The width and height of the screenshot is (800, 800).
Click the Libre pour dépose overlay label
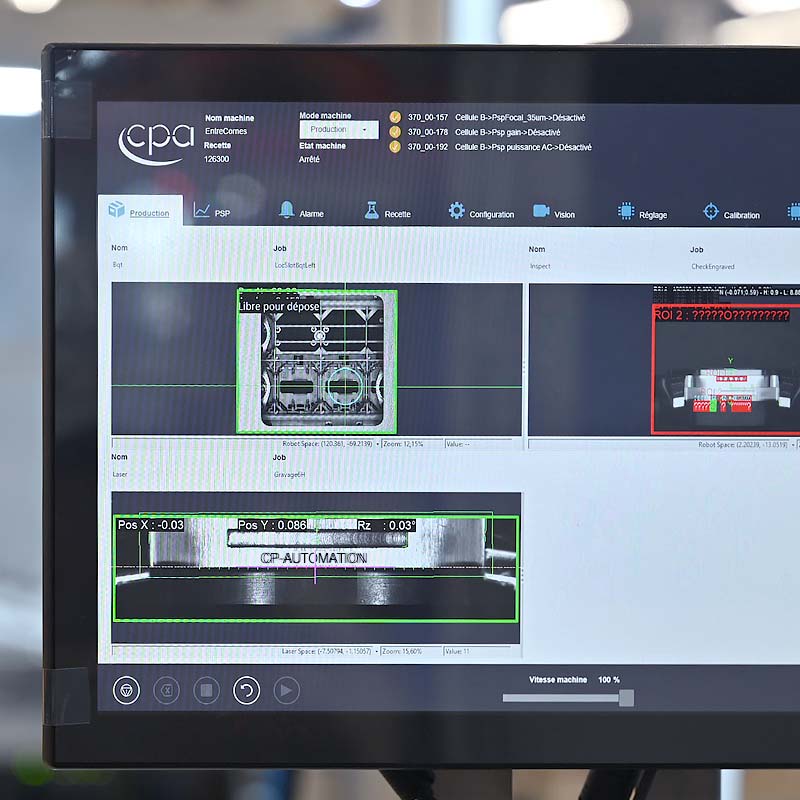click(x=279, y=306)
